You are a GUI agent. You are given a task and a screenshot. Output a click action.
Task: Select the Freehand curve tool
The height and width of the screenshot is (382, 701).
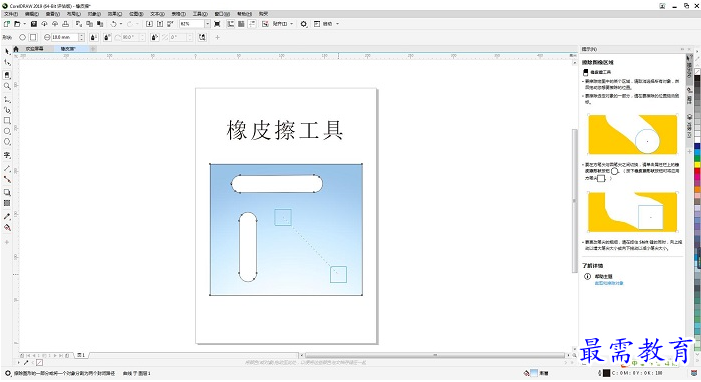tap(7, 99)
